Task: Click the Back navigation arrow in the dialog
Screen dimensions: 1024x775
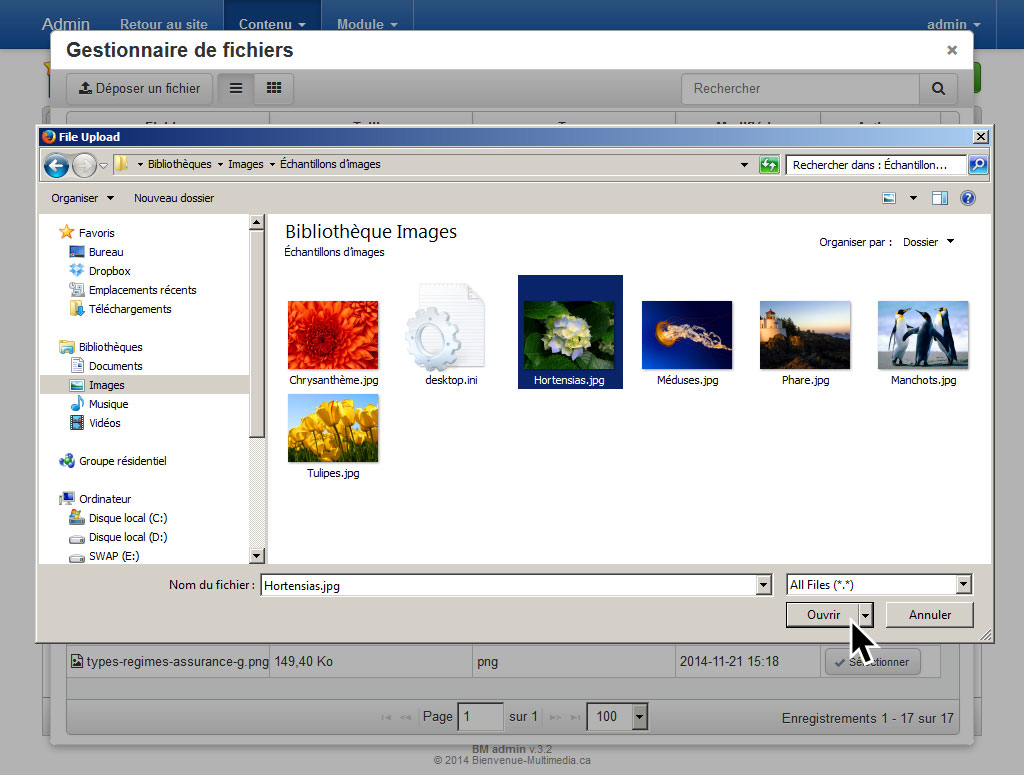Action: [x=56, y=165]
